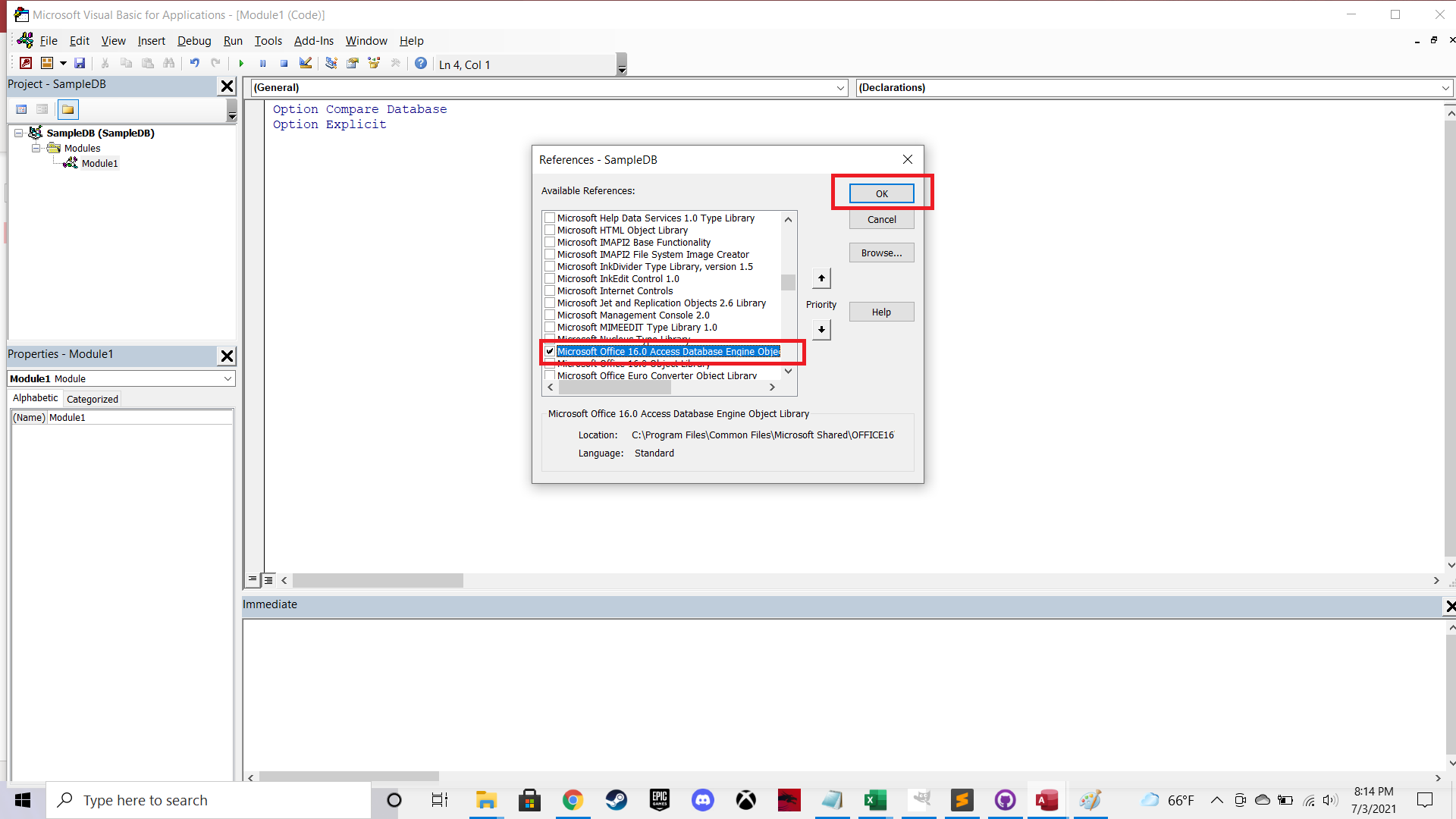Check Microsoft InkDivider Type Library checkbox
Viewport: 1456px width, 819px height.
coord(550,266)
